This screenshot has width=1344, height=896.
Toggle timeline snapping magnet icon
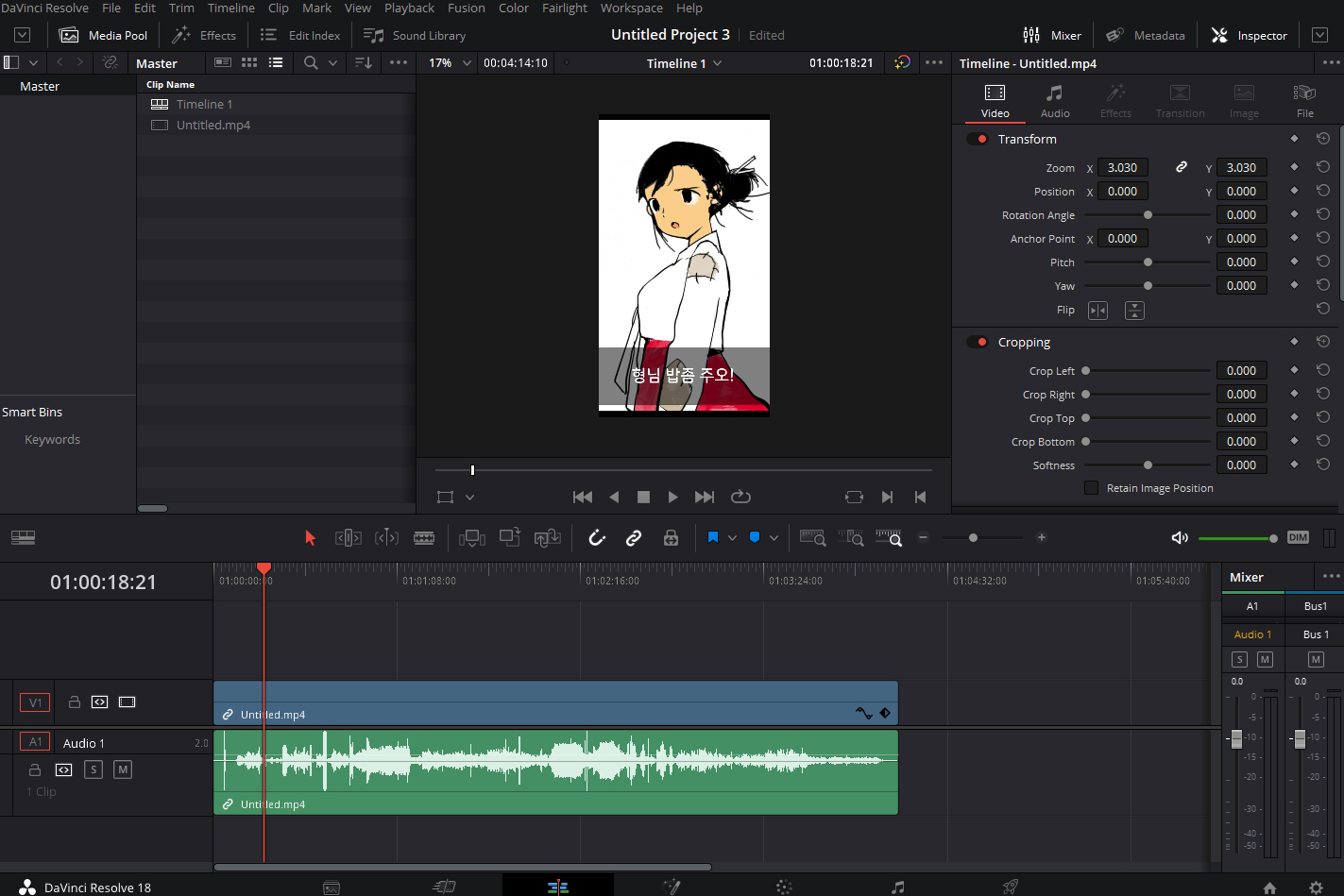597,537
